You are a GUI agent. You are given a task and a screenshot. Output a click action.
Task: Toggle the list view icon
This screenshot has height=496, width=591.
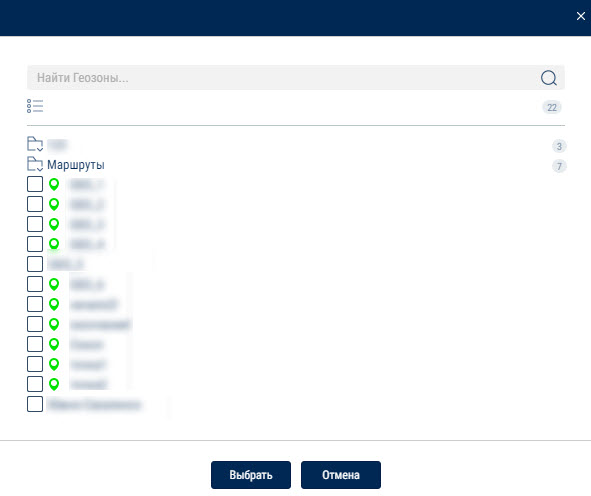pos(35,106)
